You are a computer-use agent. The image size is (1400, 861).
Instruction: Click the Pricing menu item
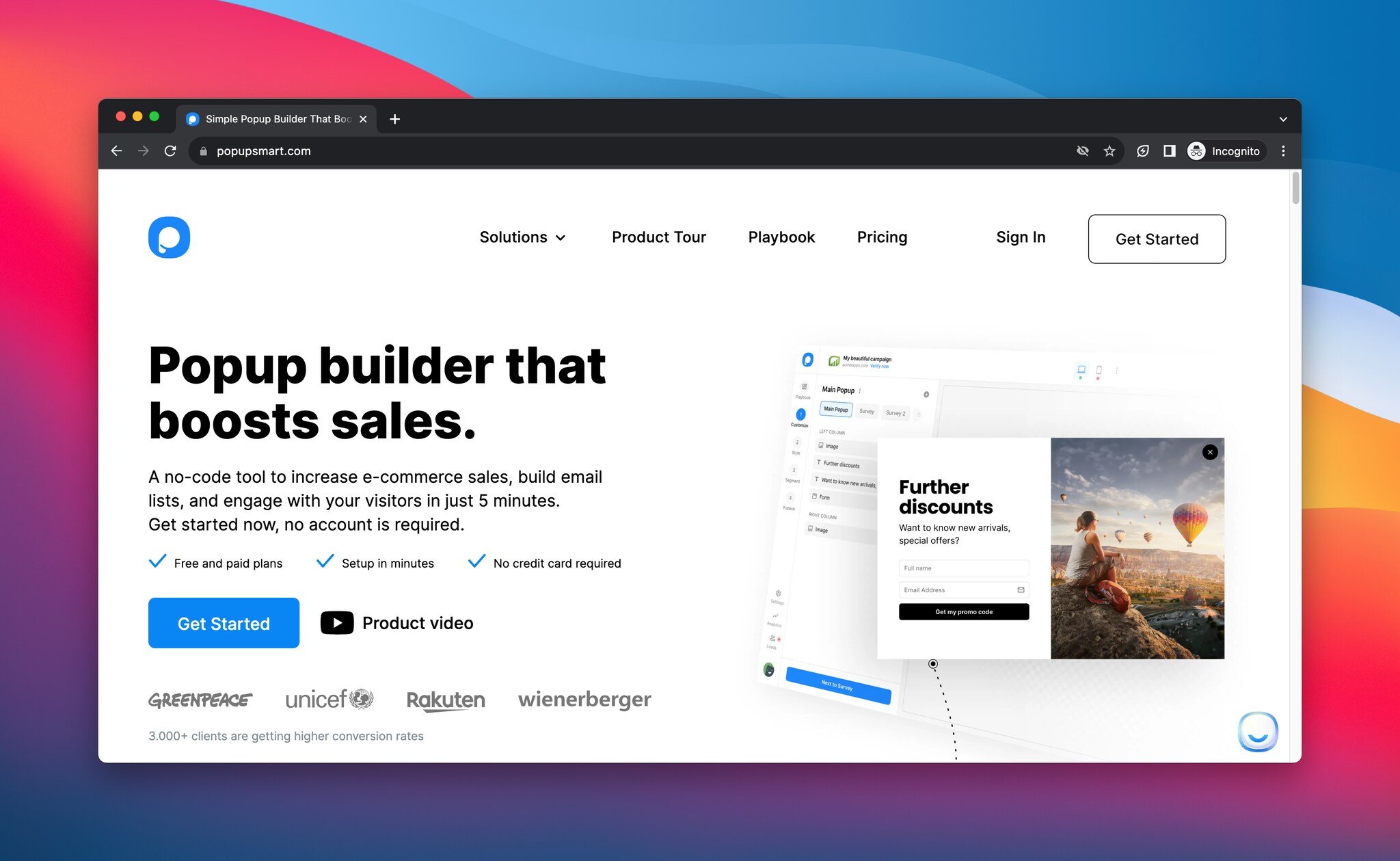(882, 237)
